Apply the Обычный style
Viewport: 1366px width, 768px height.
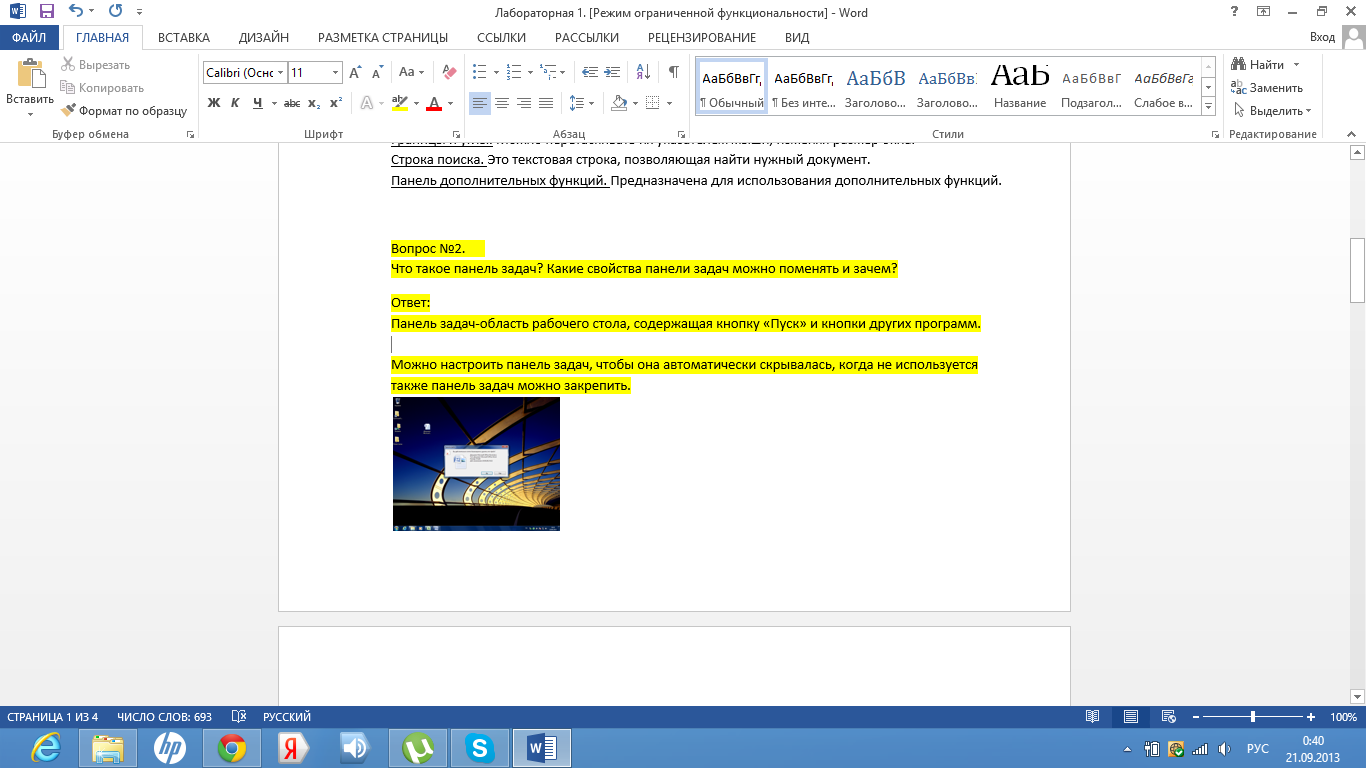[731, 86]
